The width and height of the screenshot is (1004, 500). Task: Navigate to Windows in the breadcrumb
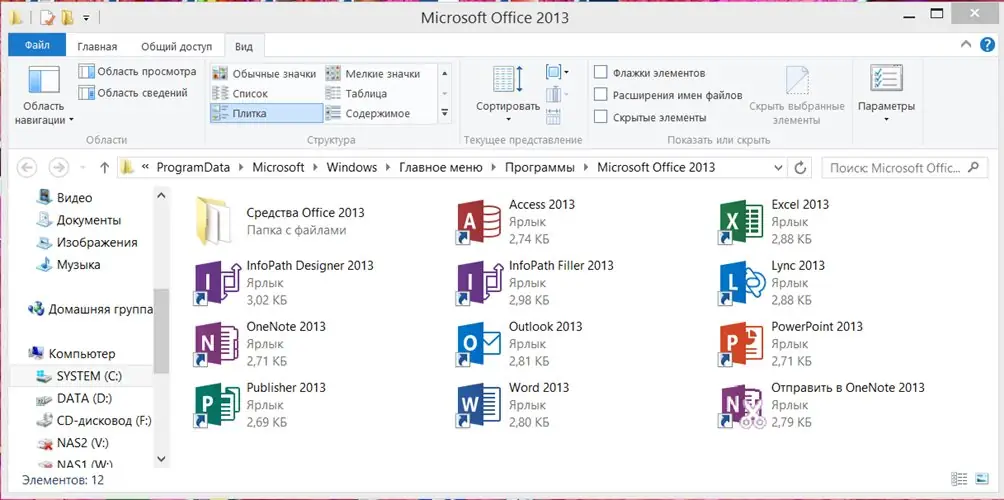coord(352,168)
